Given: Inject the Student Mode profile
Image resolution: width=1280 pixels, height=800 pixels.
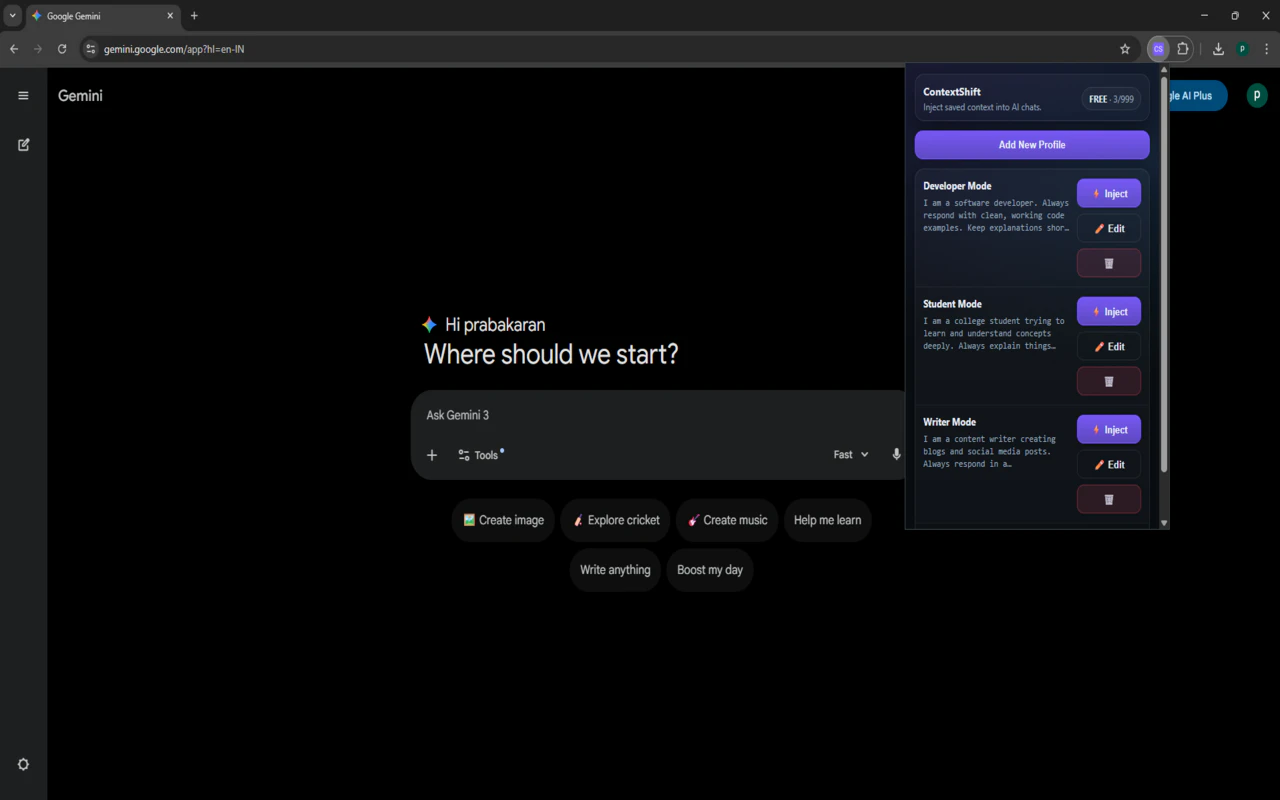Looking at the screenshot, I should [1109, 312].
